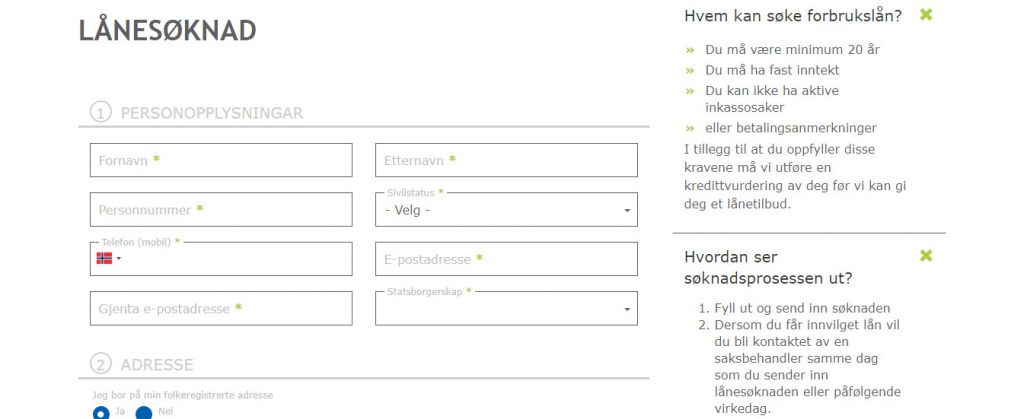The image size is (1024, 419).
Task: Click the Fornavn input field
Action: point(221,160)
